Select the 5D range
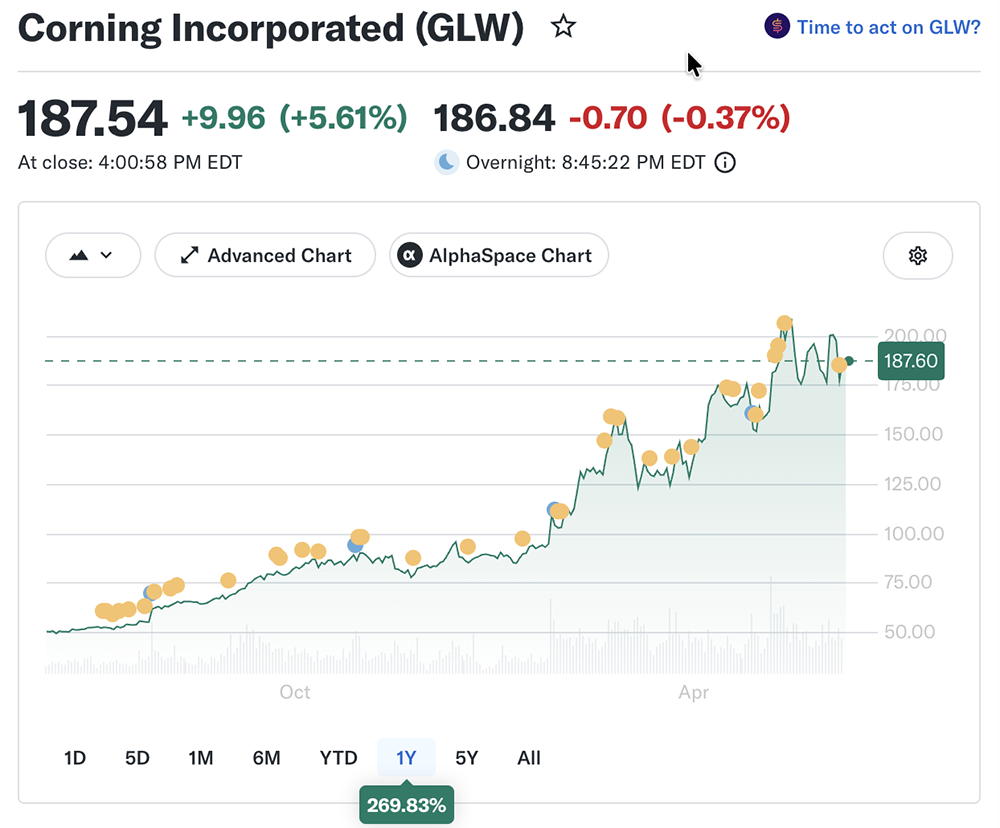The image size is (1000, 828). [x=137, y=758]
